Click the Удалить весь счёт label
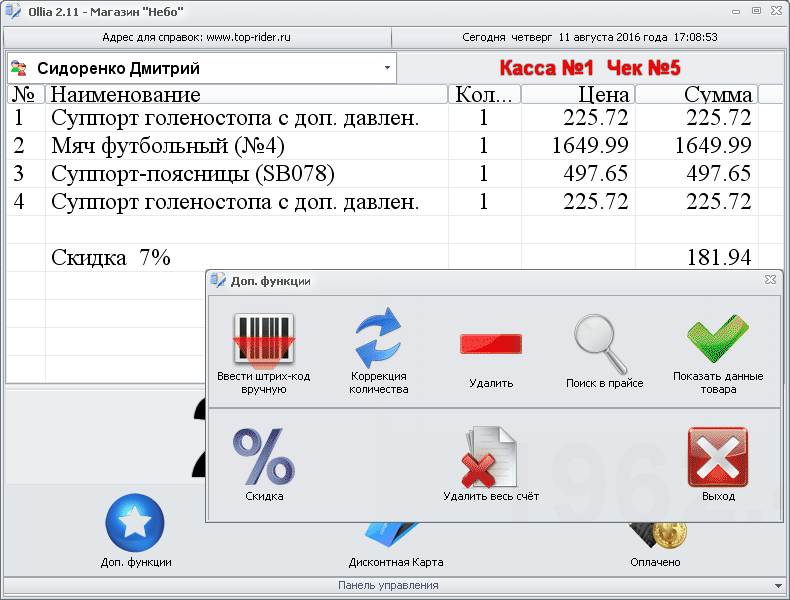 coord(491,496)
